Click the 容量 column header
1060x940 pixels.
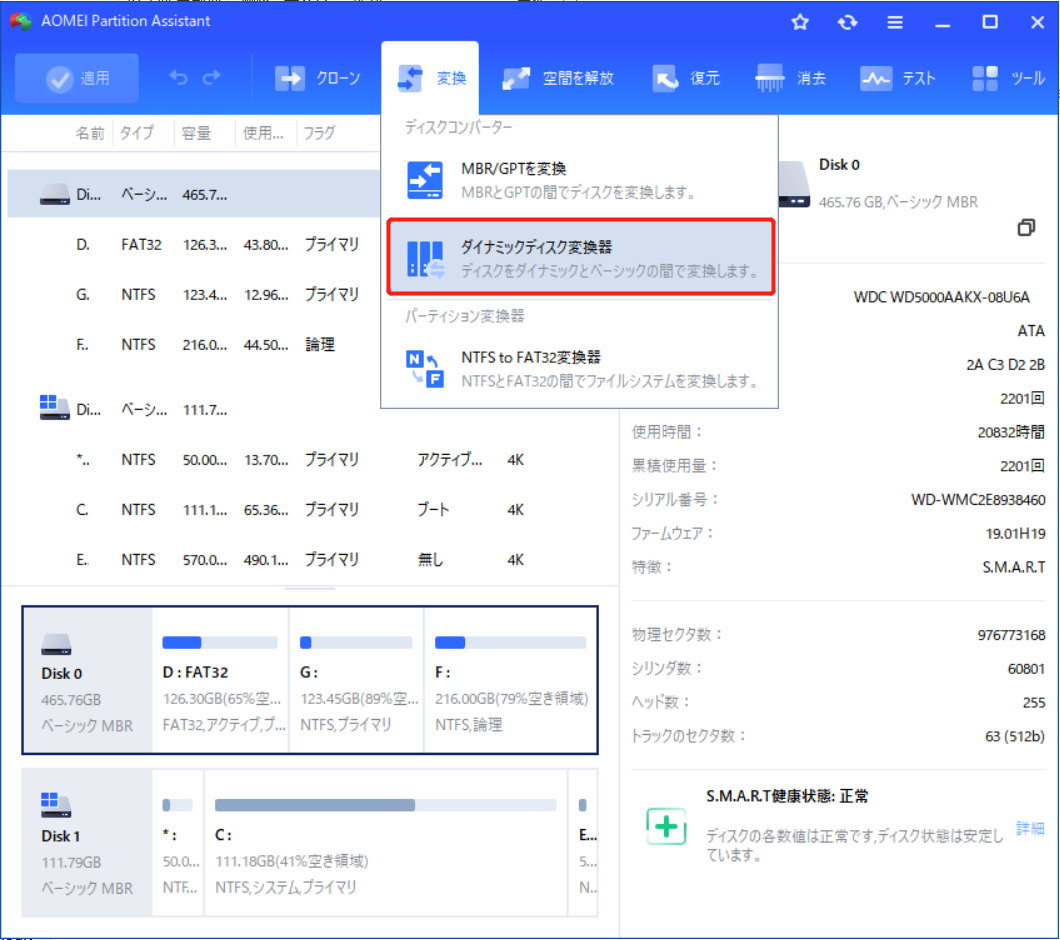(x=197, y=133)
